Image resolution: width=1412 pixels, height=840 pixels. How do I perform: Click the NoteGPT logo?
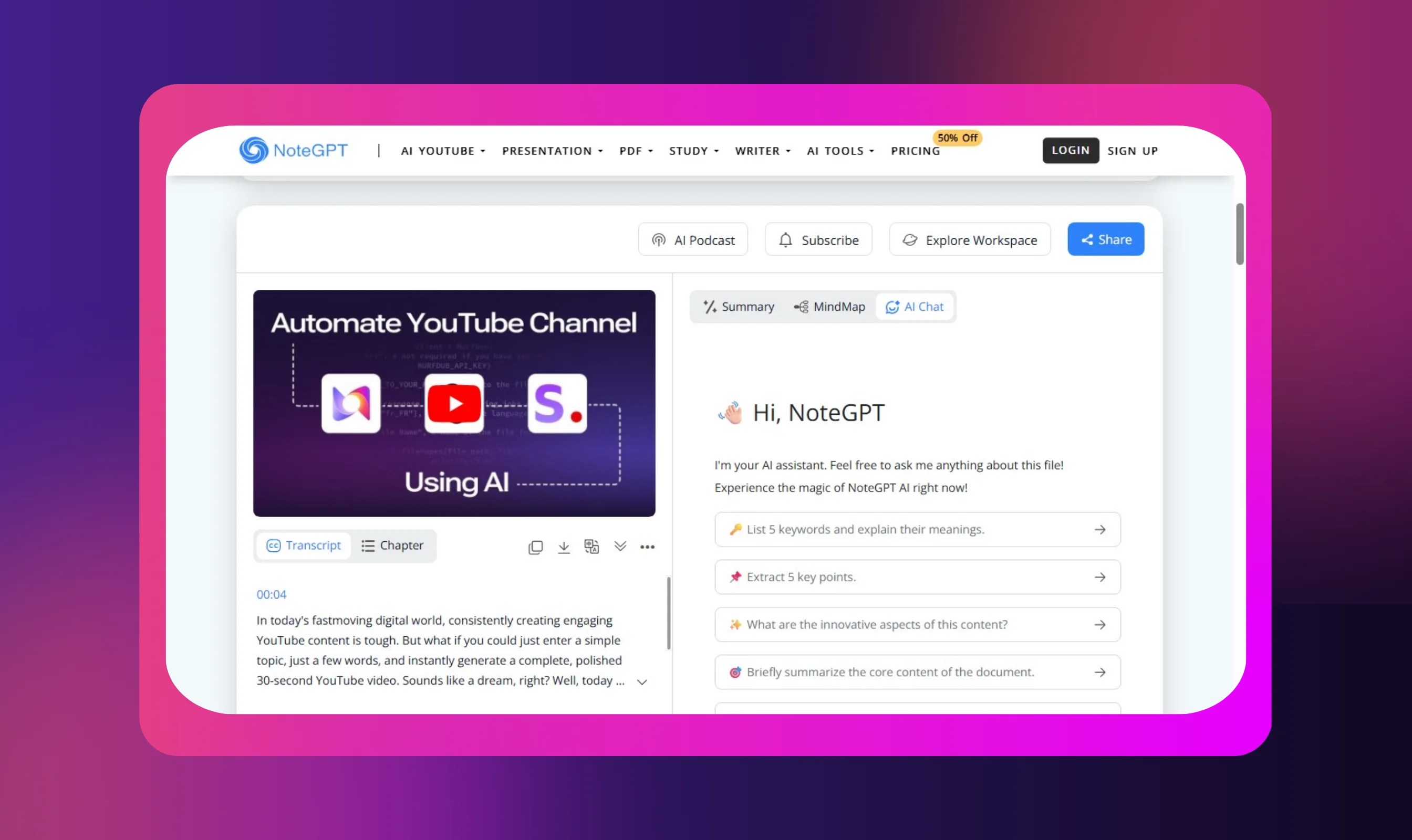click(x=294, y=151)
